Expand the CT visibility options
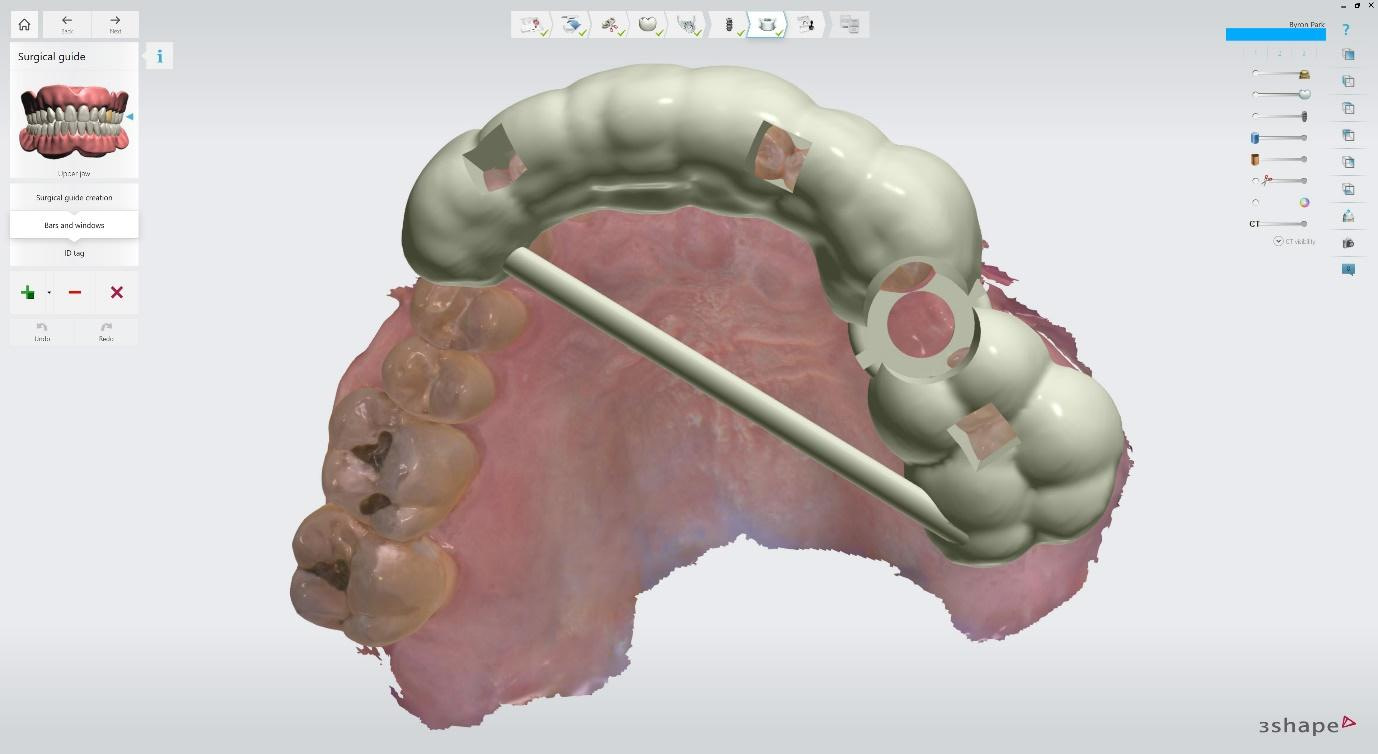This screenshot has width=1378, height=754. click(1278, 241)
